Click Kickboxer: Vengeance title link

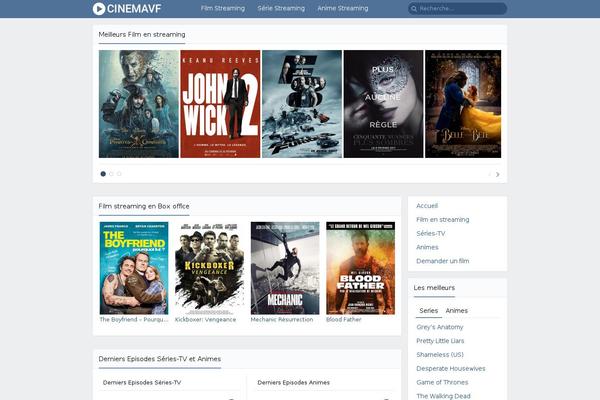[205, 320]
